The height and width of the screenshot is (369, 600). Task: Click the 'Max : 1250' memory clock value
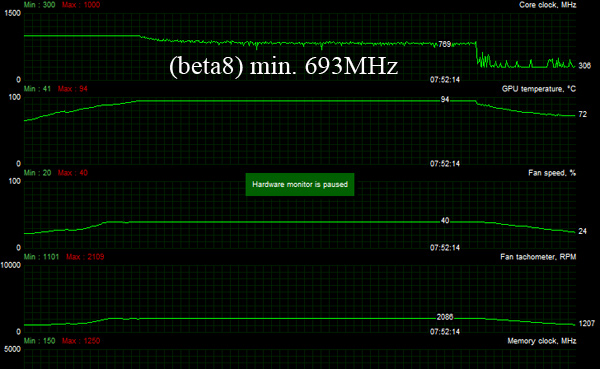click(81, 341)
